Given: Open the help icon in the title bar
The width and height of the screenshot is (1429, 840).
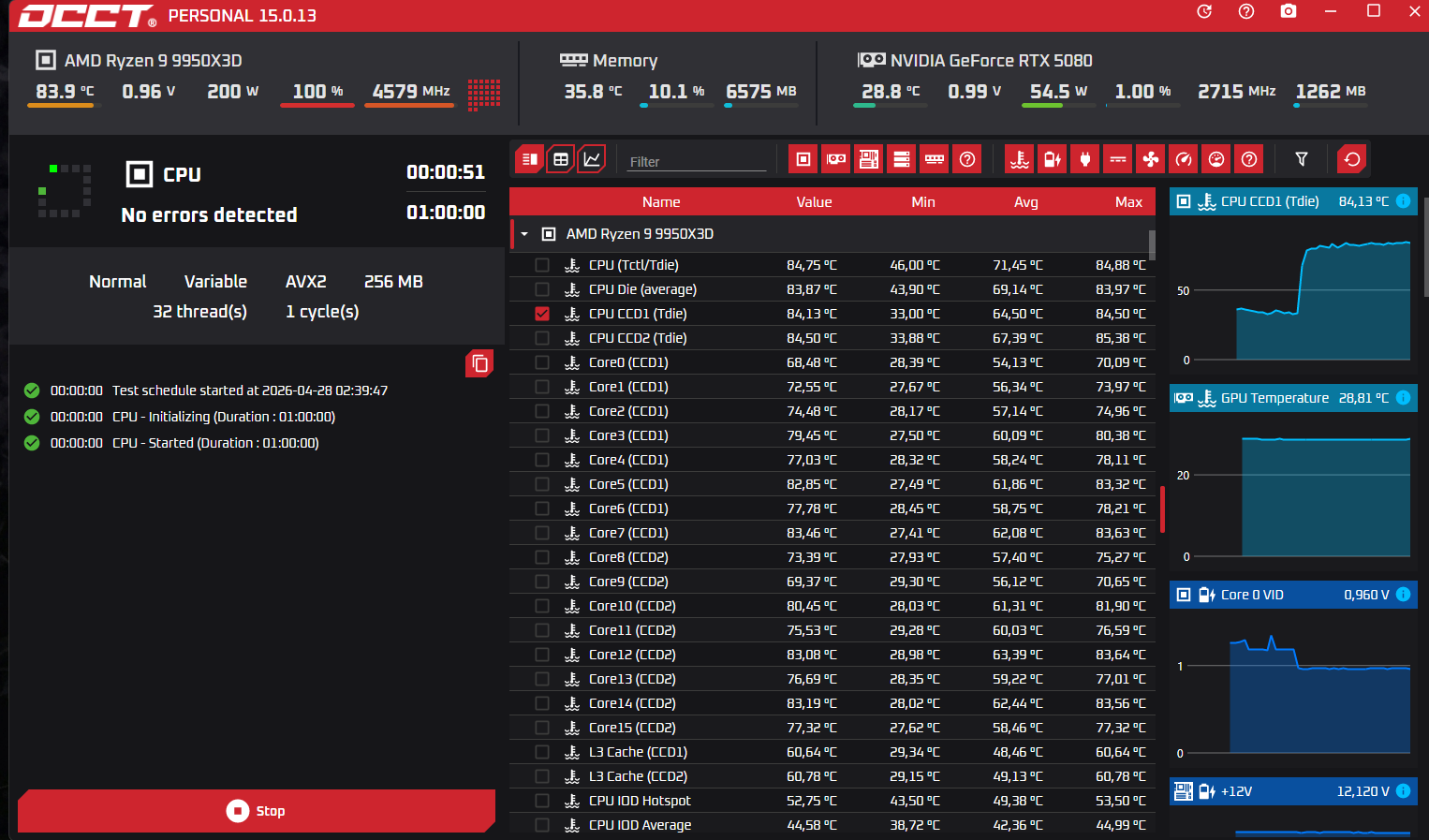Looking at the screenshot, I should (1246, 11).
